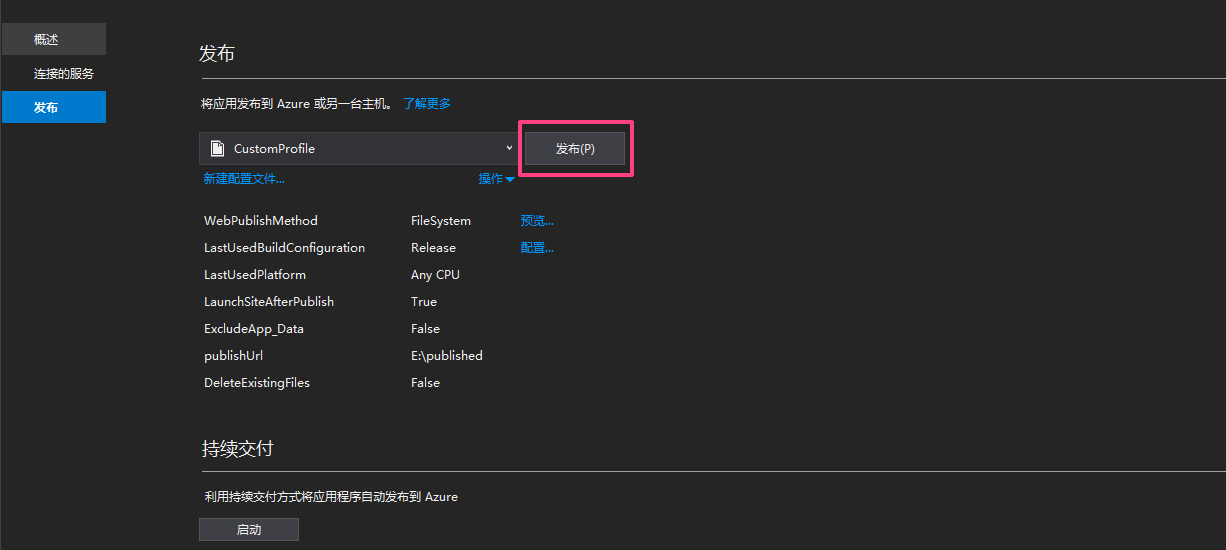Open the 配置... link
This screenshot has height=550, width=1226.
tap(537, 248)
